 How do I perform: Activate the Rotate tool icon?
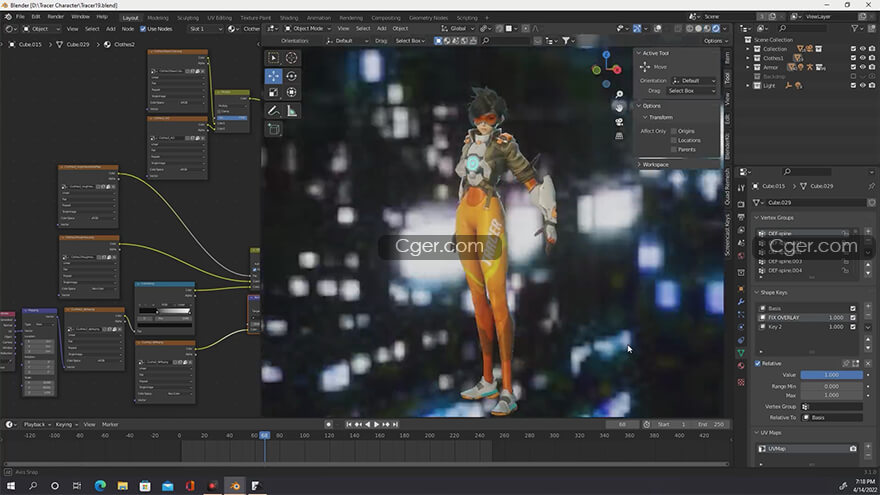point(291,76)
